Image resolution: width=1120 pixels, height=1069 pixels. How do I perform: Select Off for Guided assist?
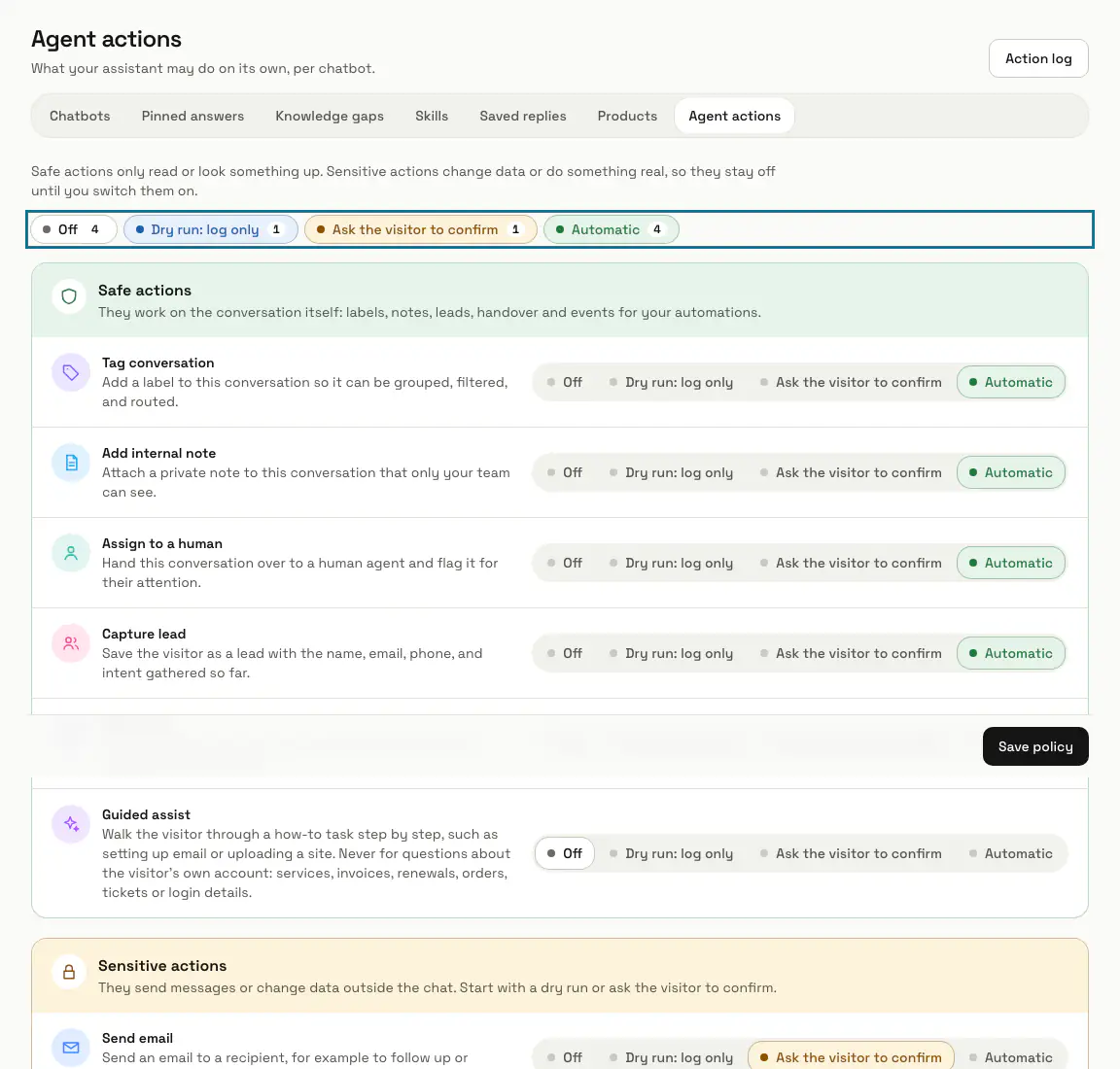[x=565, y=853]
